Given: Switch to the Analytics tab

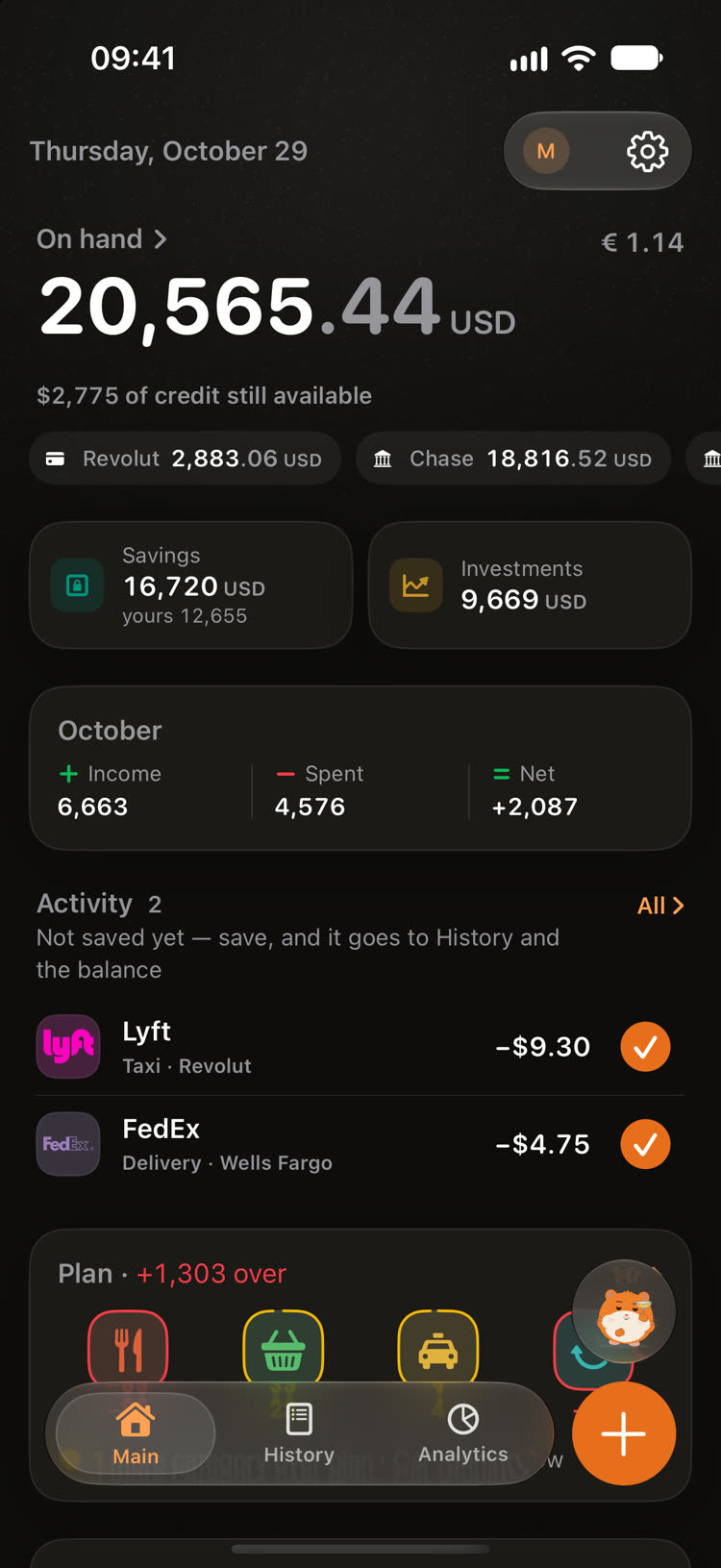Looking at the screenshot, I should coord(463,1433).
